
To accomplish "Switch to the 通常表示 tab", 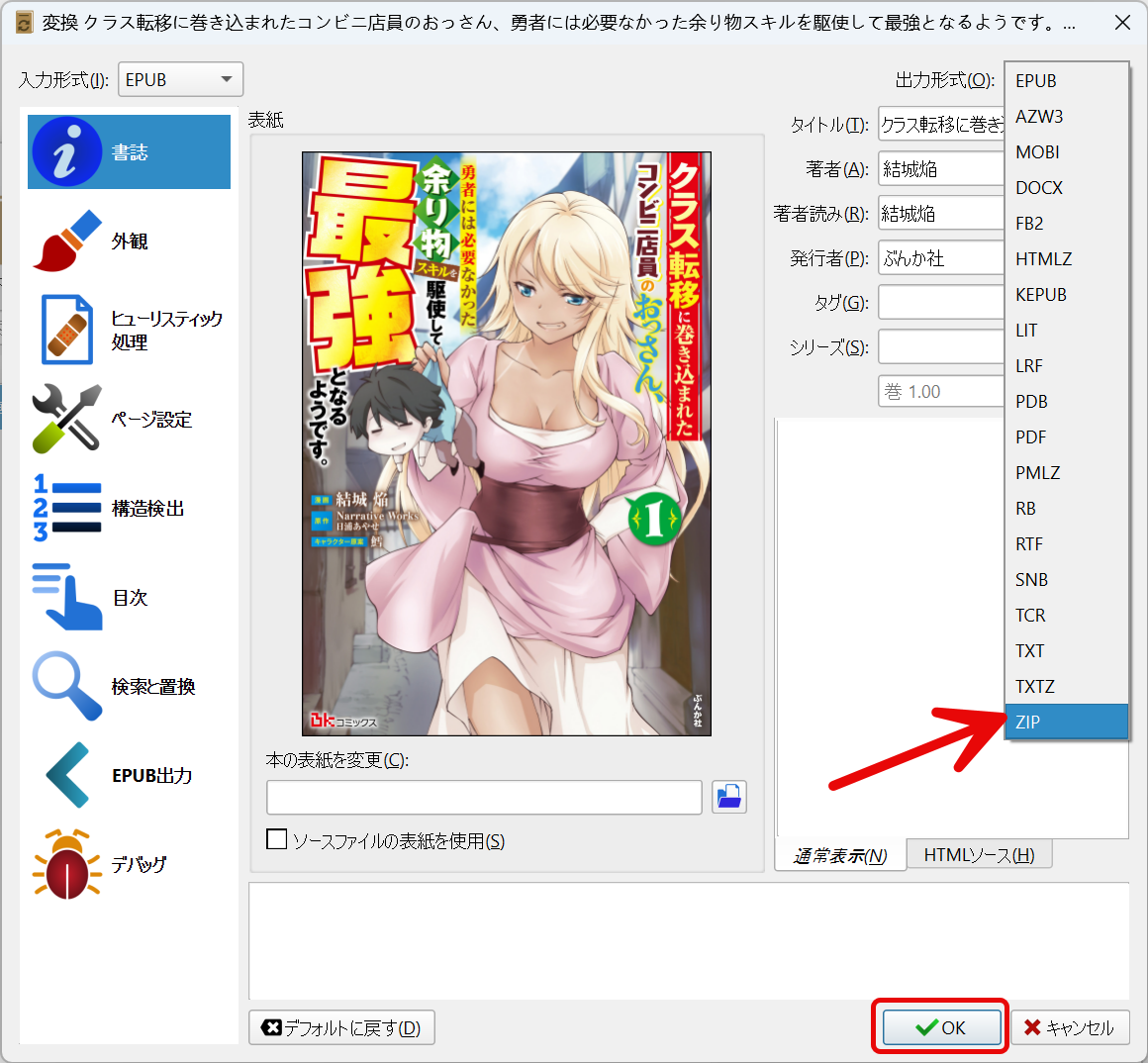I will tap(840, 853).
